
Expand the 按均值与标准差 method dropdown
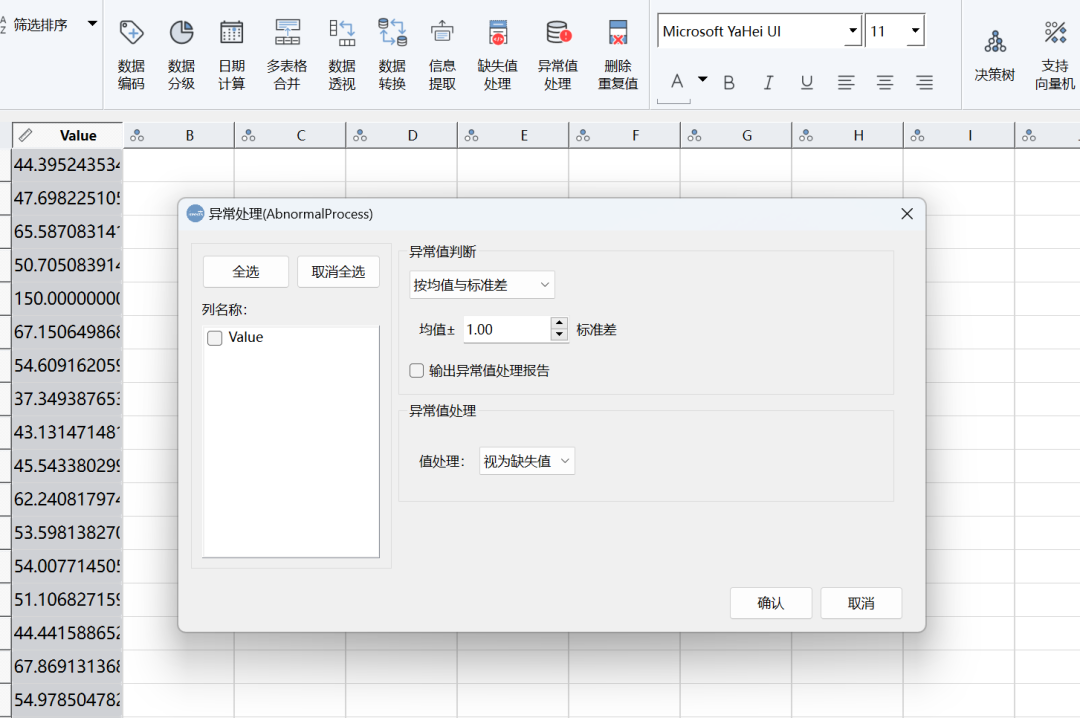pos(482,285)
